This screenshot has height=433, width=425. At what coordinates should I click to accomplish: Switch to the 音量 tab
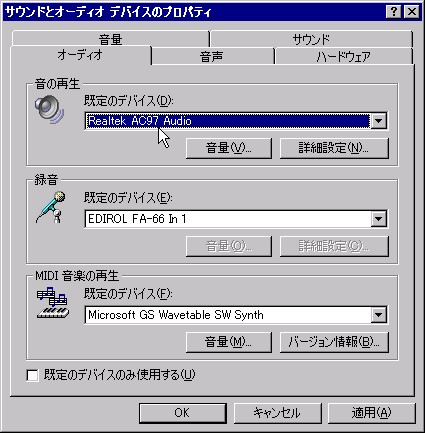110,39
